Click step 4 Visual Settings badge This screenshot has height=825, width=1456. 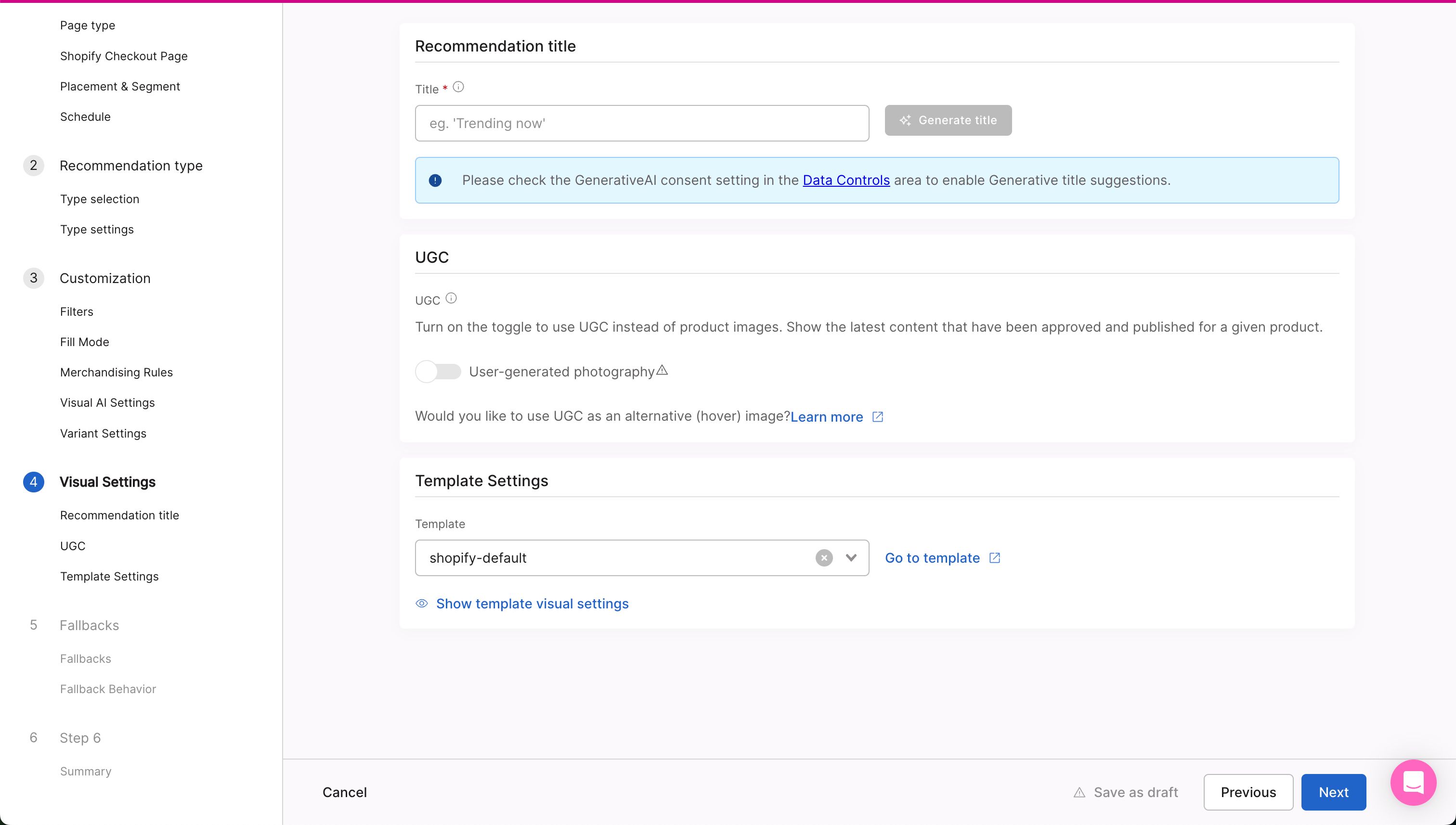pyautogui.click(x=33, y=482)
